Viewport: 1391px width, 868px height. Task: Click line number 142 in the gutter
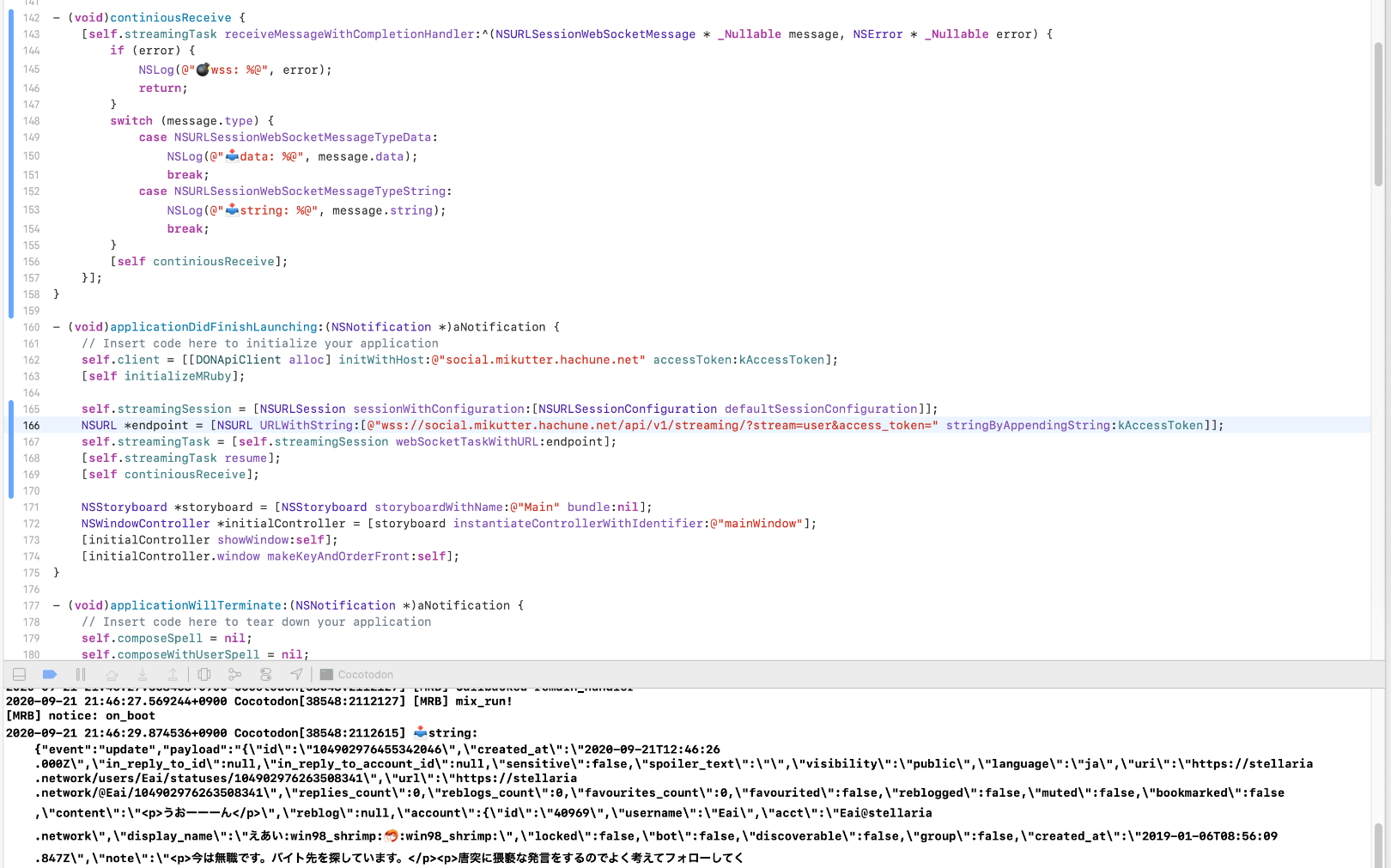click(x=32, y=18)
